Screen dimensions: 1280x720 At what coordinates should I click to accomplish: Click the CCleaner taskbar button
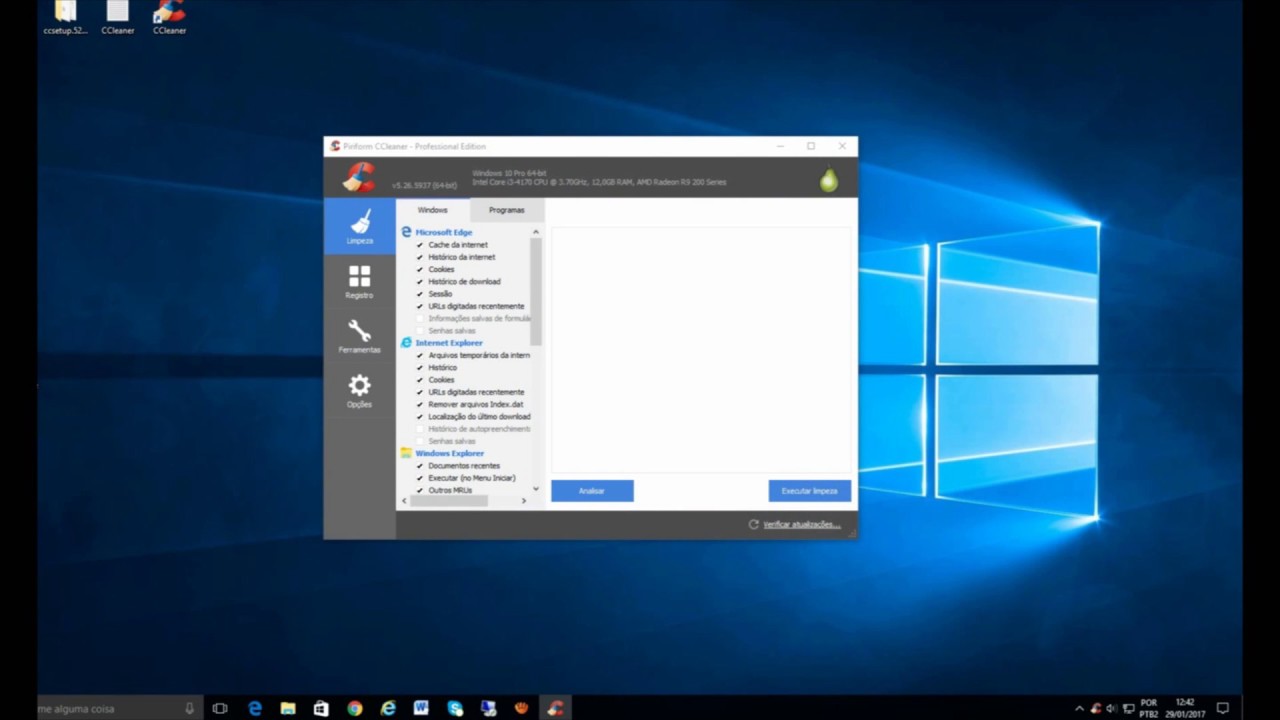[555, 708]
